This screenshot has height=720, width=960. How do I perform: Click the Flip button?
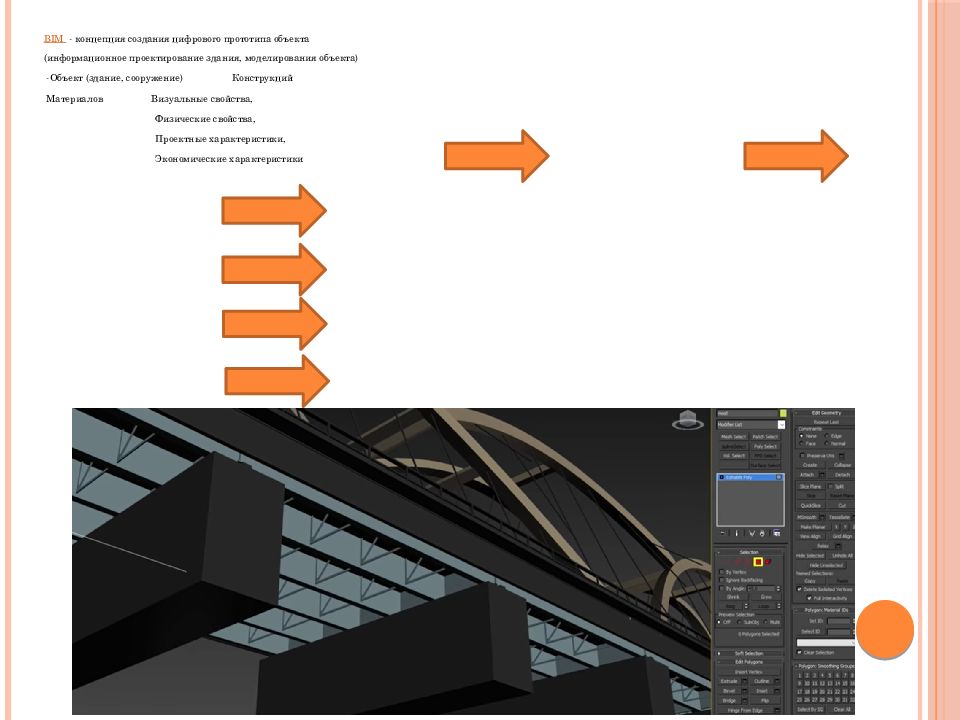[765, 700]
